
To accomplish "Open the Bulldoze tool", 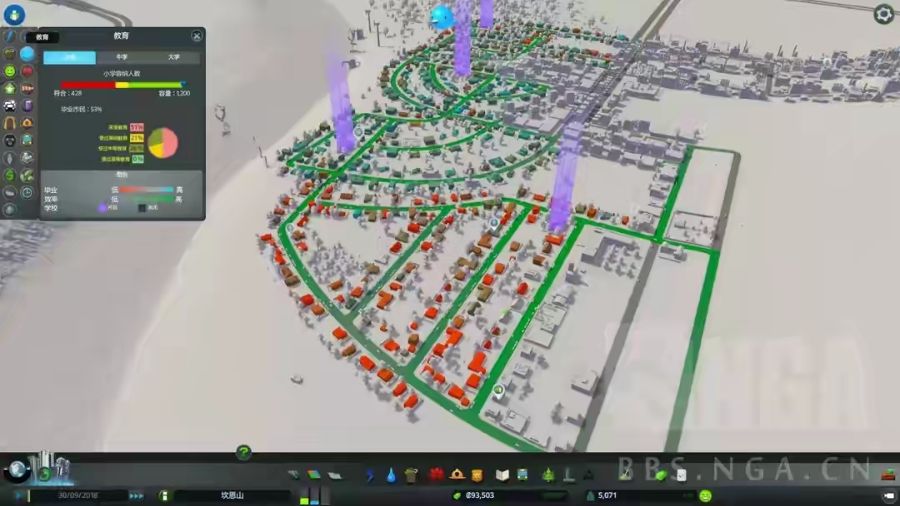I will click(x=887, y=474).
